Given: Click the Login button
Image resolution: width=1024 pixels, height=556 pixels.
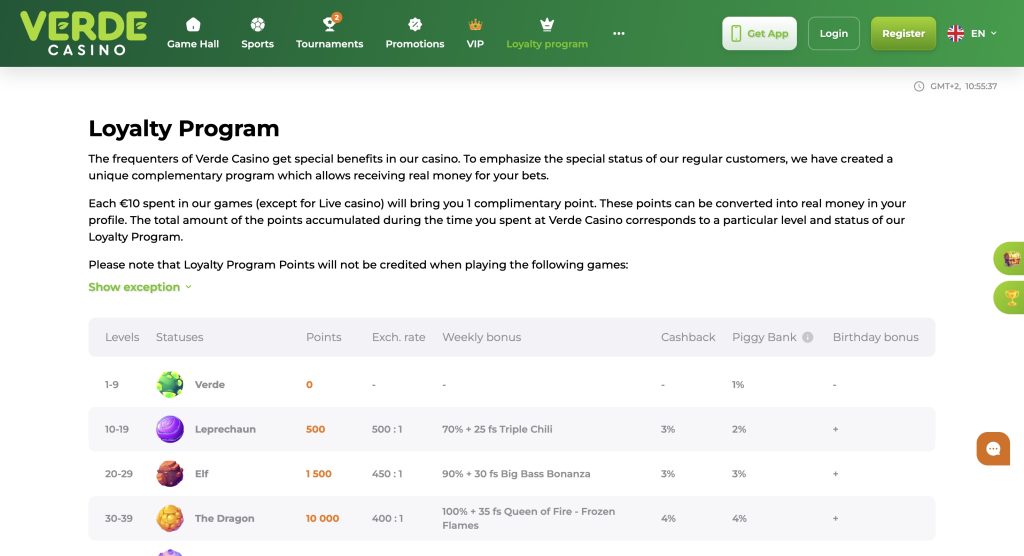Looking at the screenshot, I should [x=833, y=33].
